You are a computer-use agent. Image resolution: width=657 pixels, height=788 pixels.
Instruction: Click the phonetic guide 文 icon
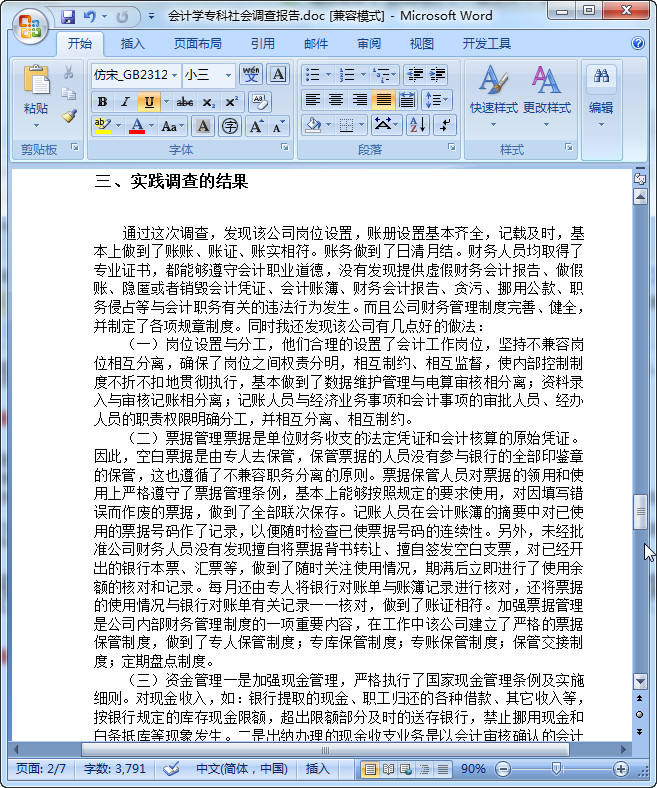(251, 75)
